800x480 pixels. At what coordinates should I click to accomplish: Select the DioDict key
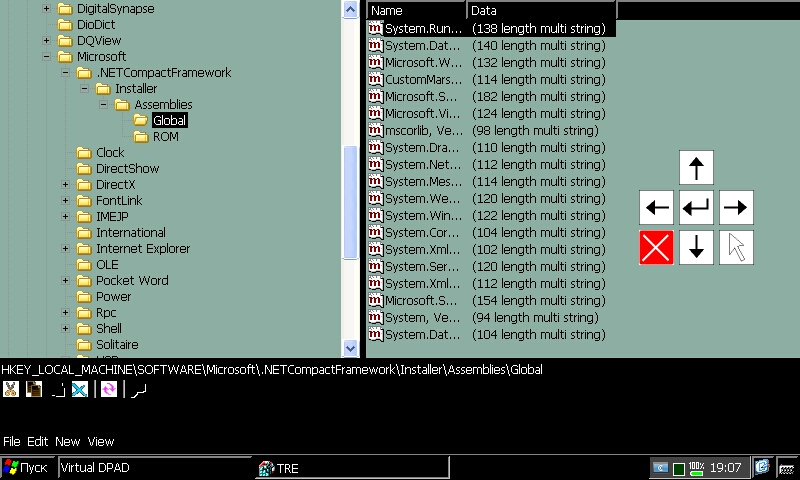[x=96, y=24]
